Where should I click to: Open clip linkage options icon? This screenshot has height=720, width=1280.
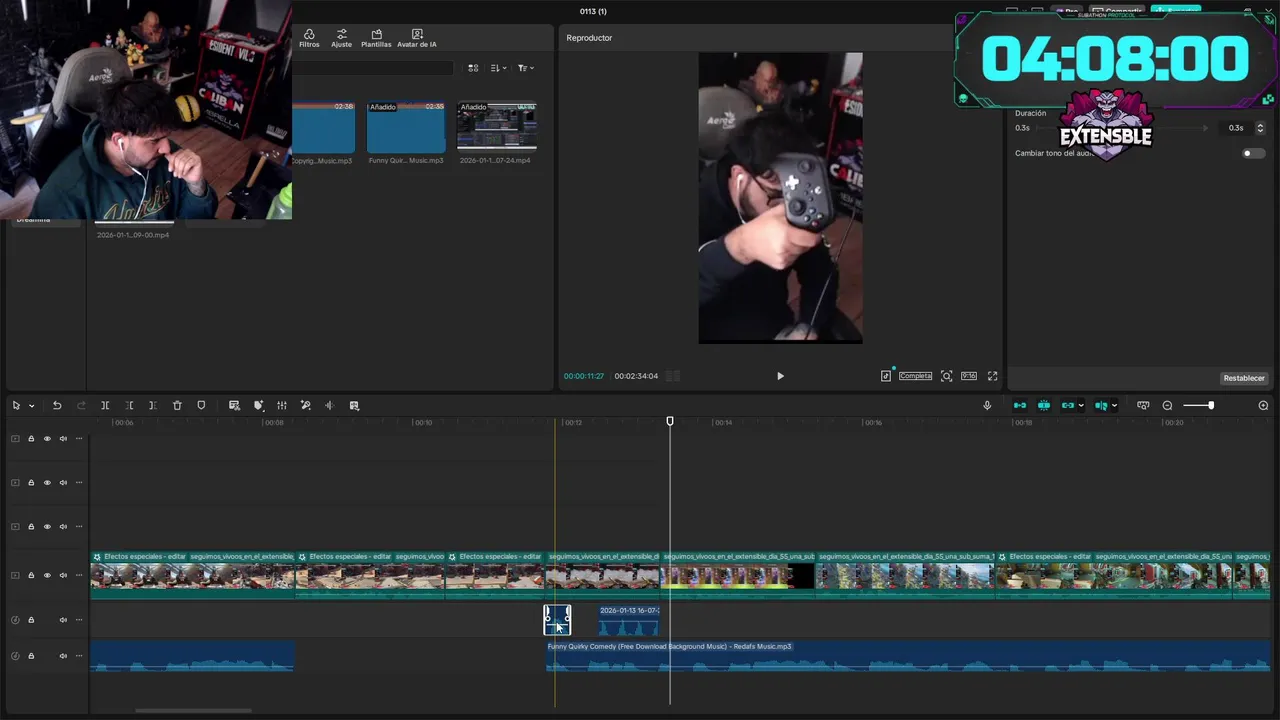point(1067,405)
